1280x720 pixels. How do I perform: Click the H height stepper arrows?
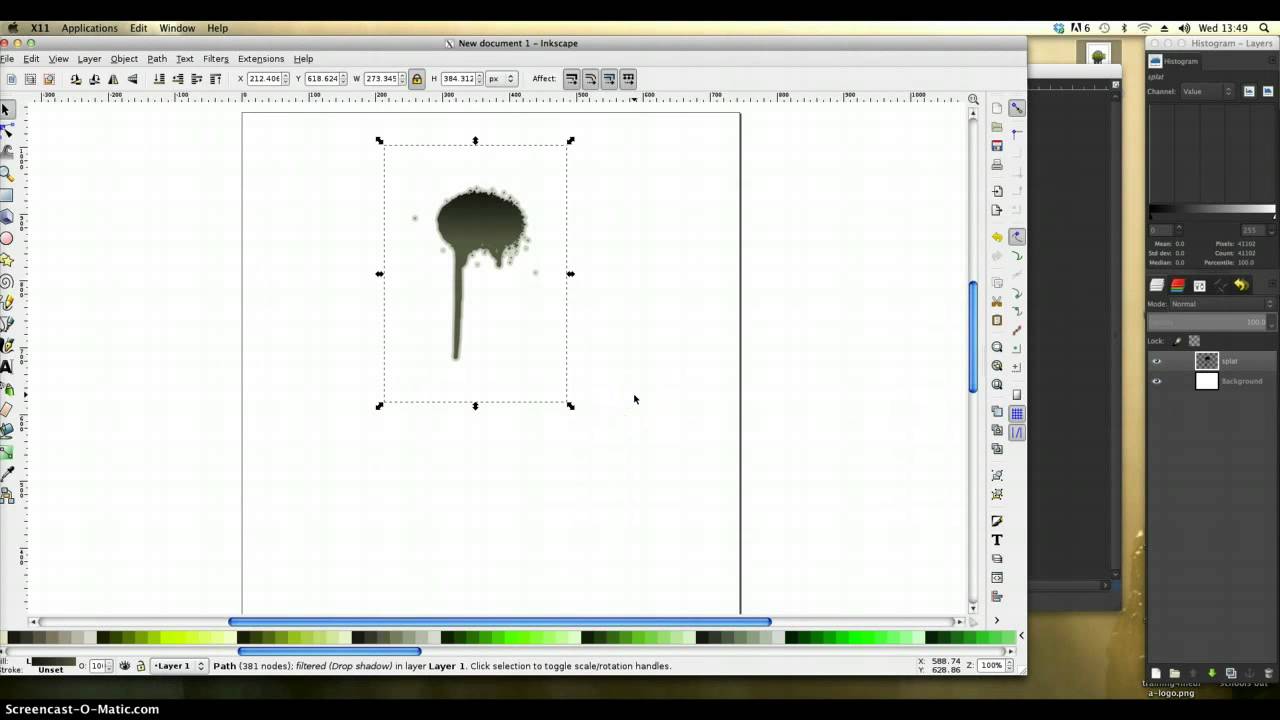click(479, 79)
